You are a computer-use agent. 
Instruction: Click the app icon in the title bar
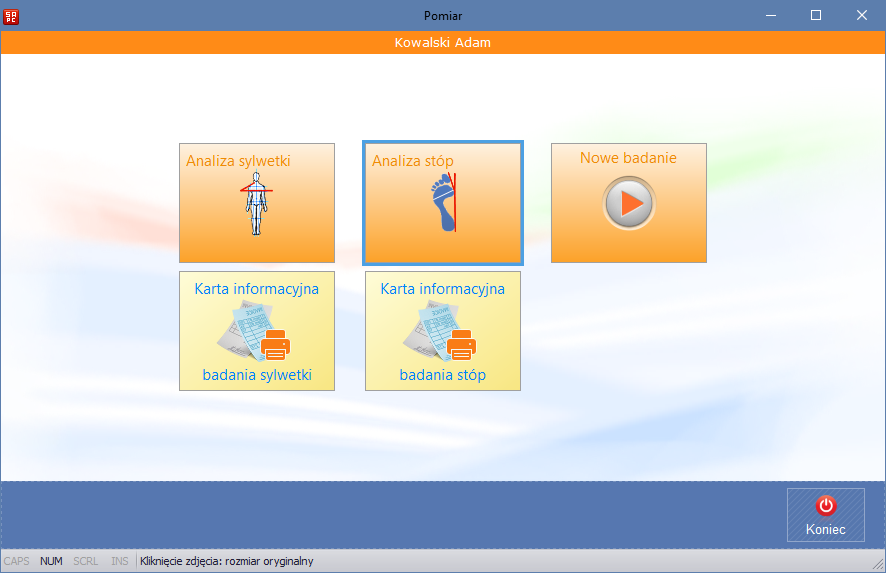pyautogui.click(x=13, y=15)
